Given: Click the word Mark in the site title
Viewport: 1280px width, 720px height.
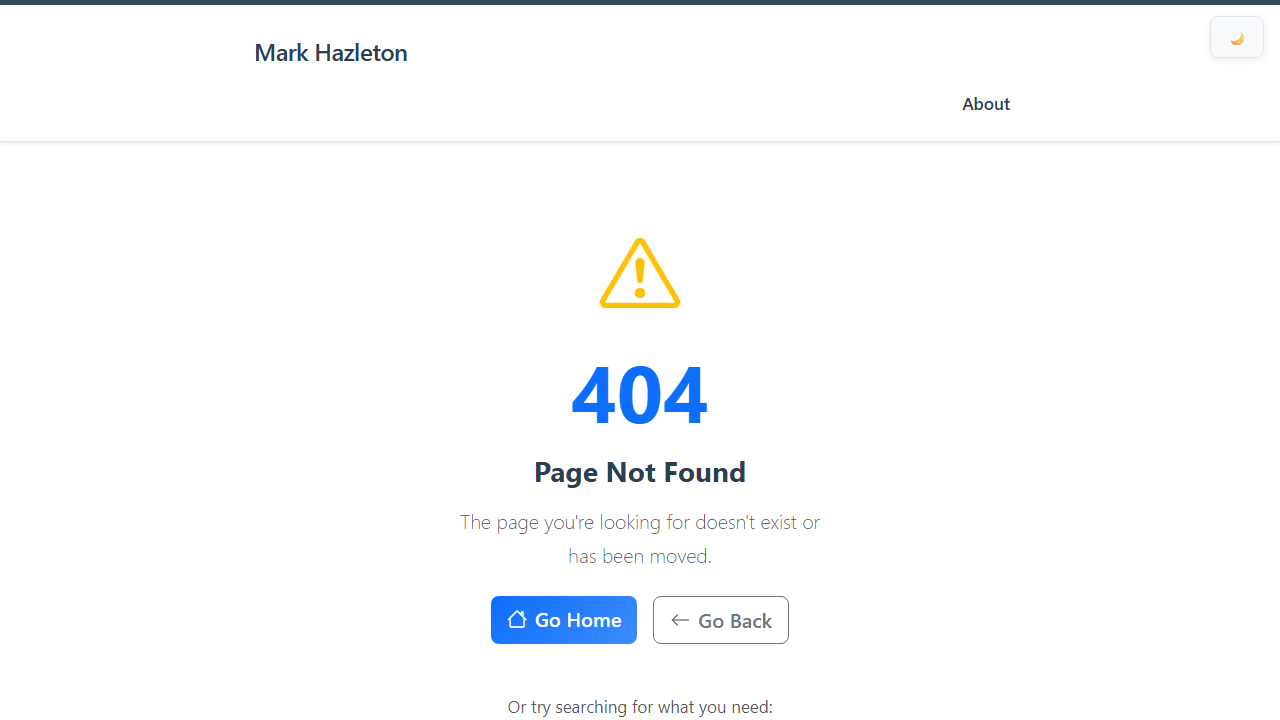Looking at the screenshot, I should (x=281, y=53).
